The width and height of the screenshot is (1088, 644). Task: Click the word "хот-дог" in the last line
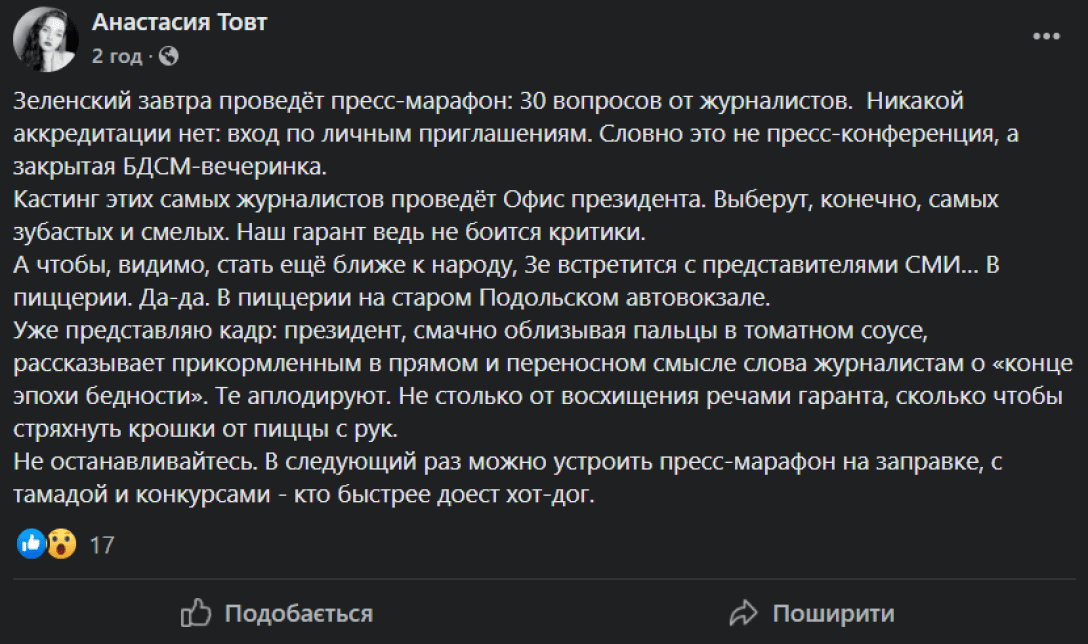coord(561,496)
